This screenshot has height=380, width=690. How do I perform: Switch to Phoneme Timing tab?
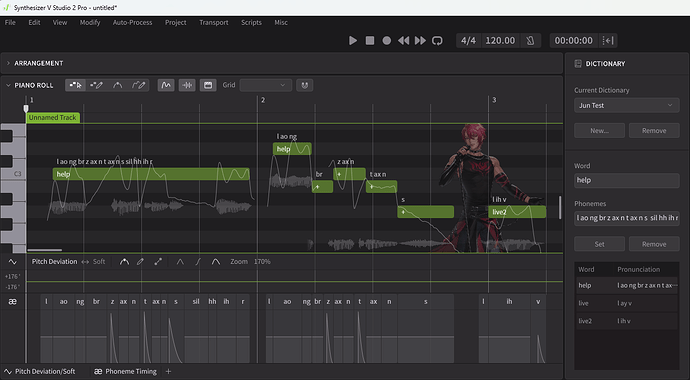click(x=125, y=372)
